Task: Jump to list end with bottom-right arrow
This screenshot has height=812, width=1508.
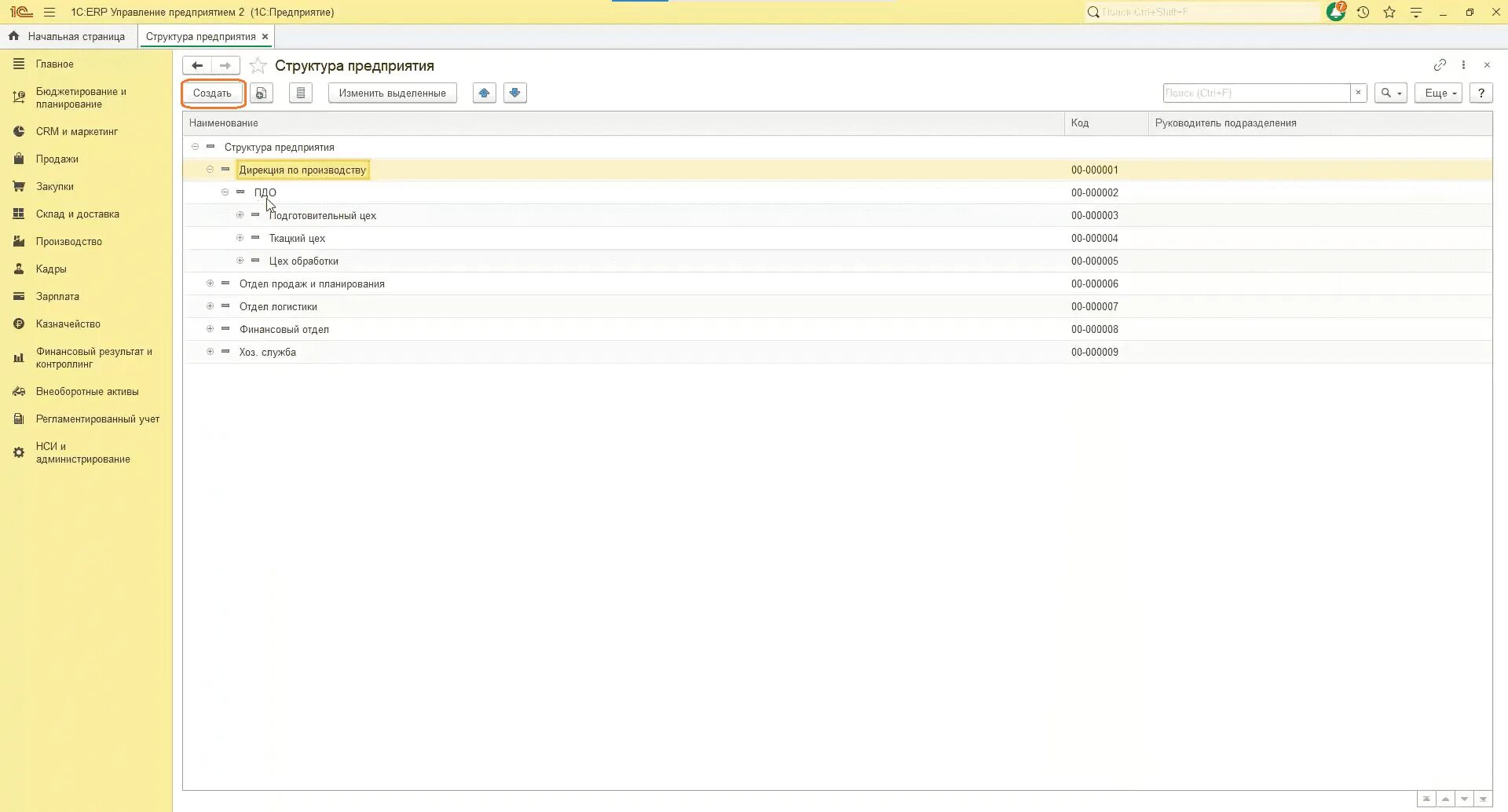Action: pos(1483,799)
